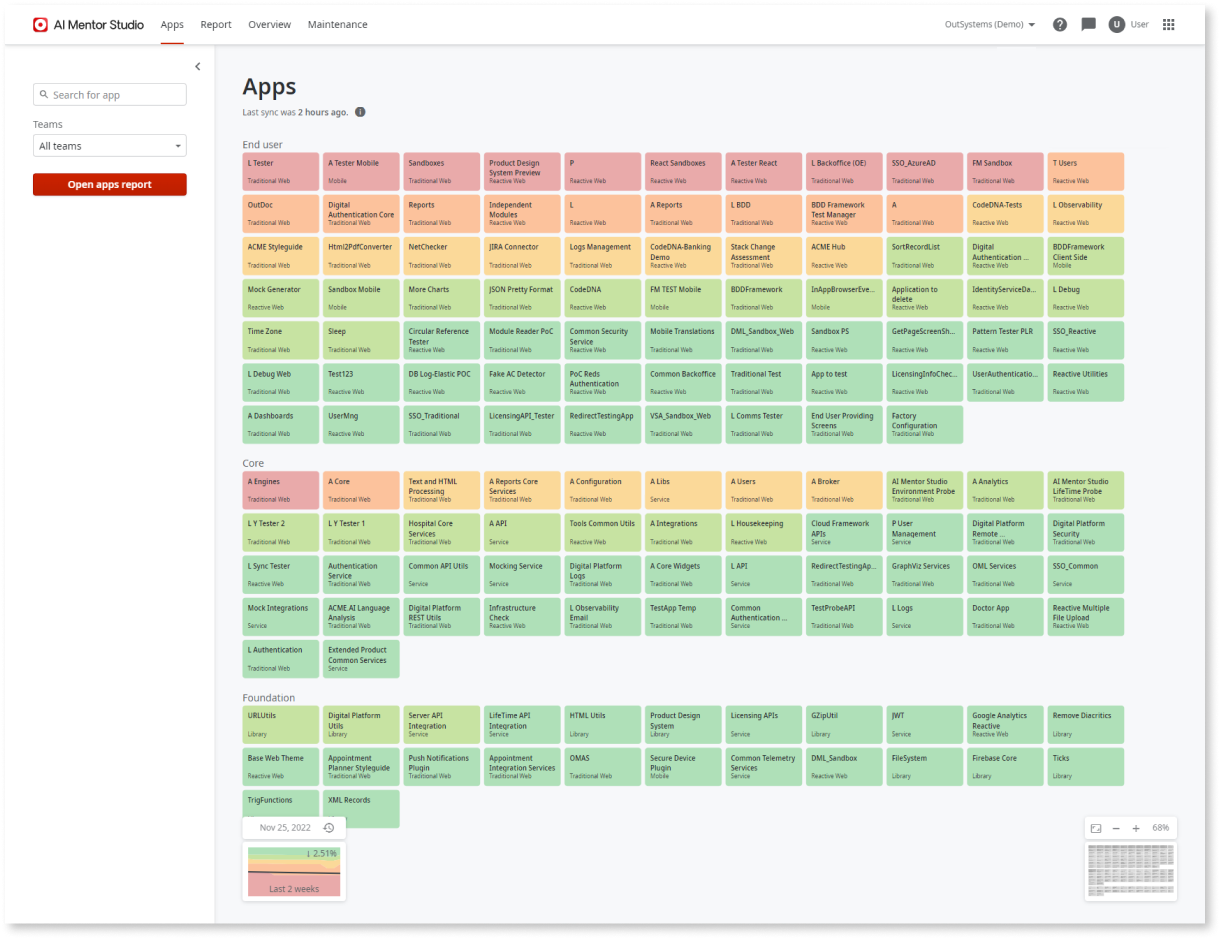Open the All teams dropdown
The height and width of the screenshot is (939, 1220).
[109, 145]
